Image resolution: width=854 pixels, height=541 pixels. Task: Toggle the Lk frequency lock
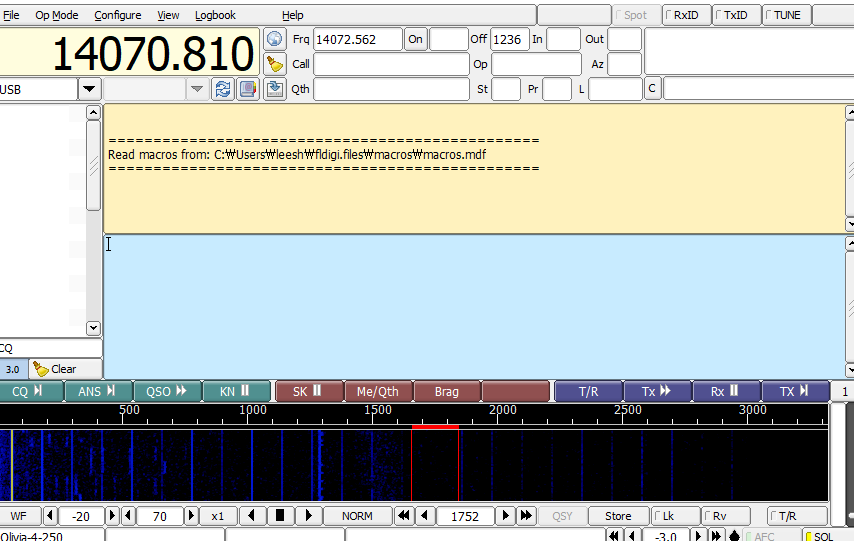(x=675, y=515)
